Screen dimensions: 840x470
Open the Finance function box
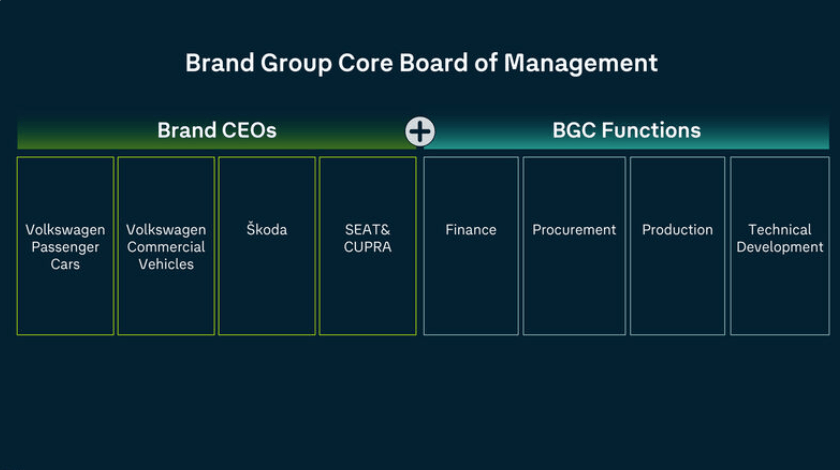click(471, 246)
